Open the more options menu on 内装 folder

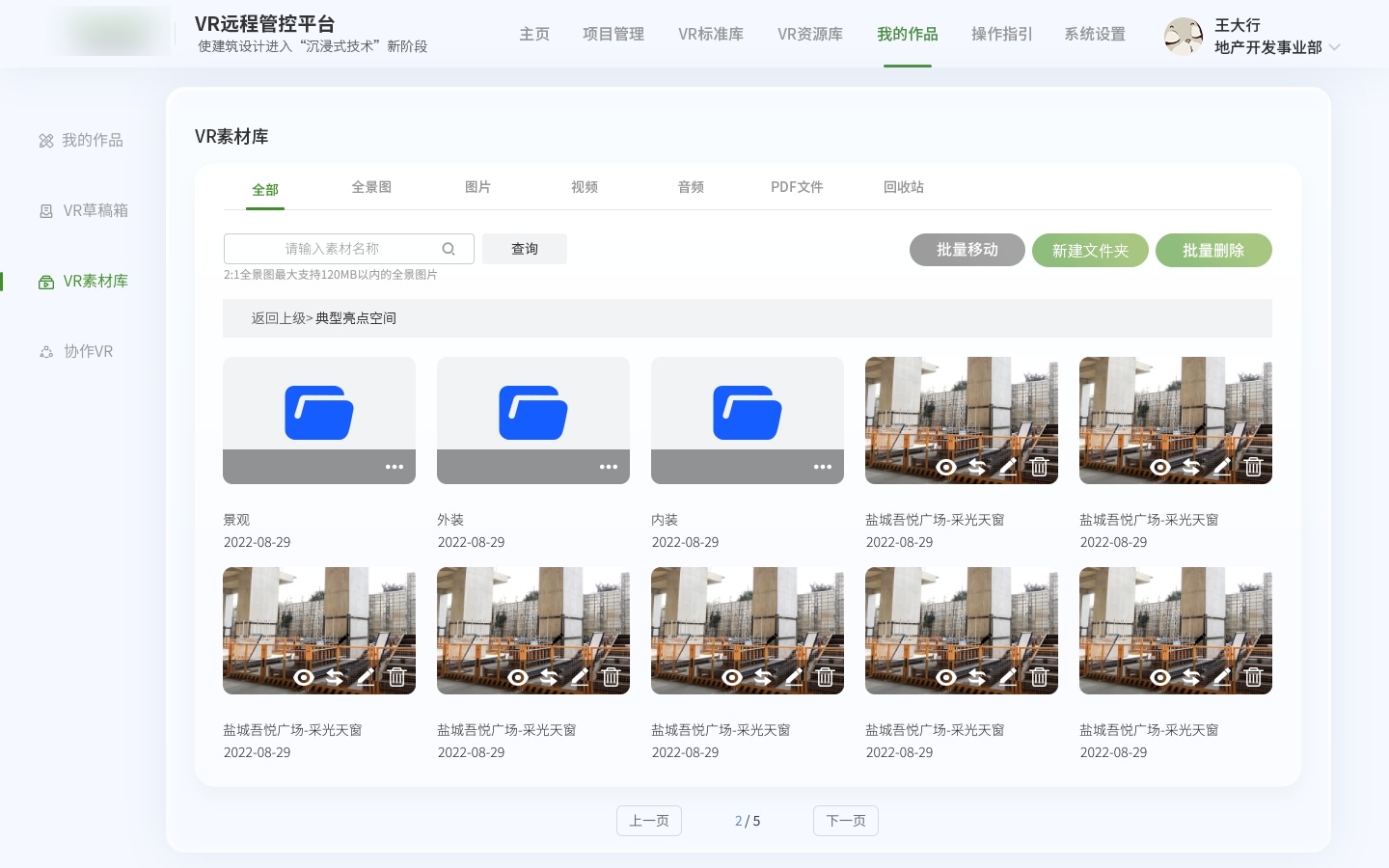(x=823, y=467)
